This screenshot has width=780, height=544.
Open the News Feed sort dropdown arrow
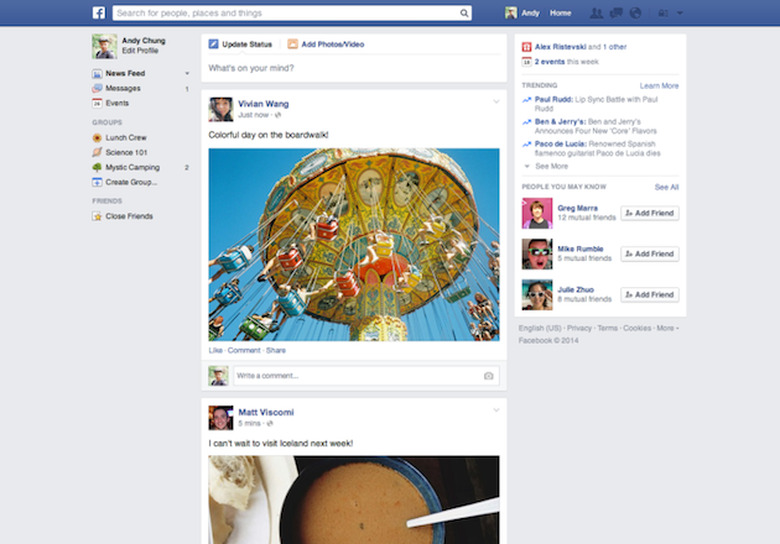coord(186,74)
